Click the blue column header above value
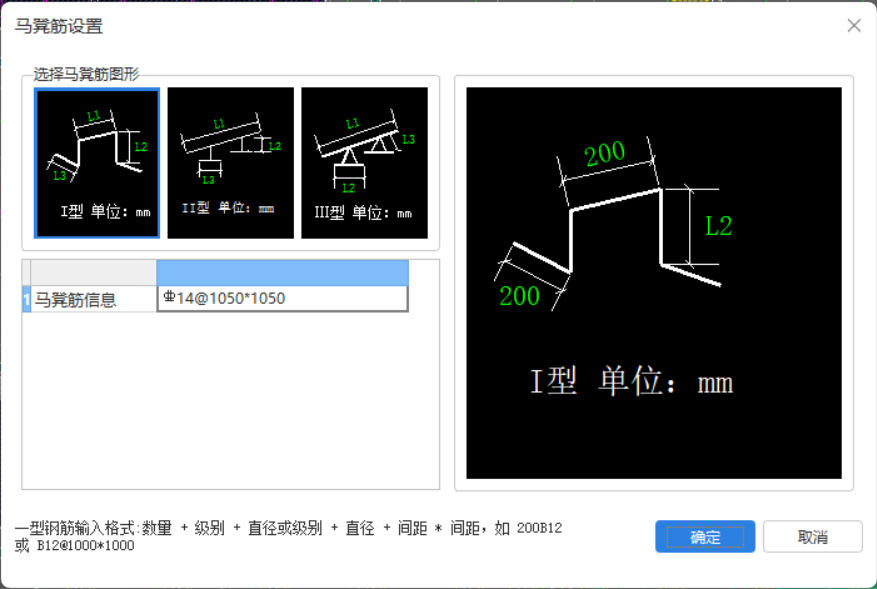This screenshot has width=877, height=589. [282, 273]
